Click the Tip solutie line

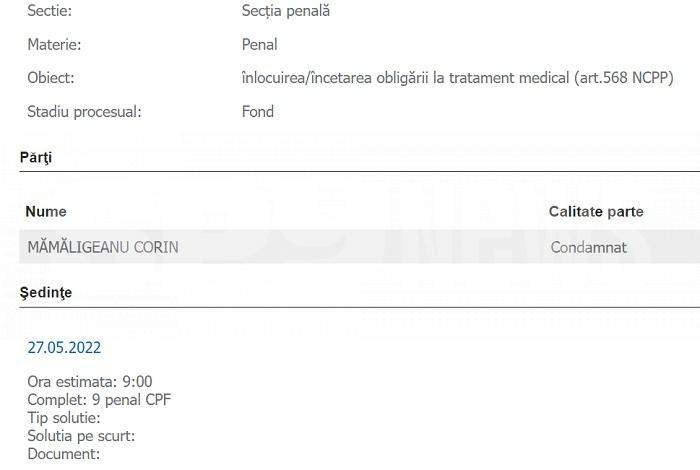(64, 418)
